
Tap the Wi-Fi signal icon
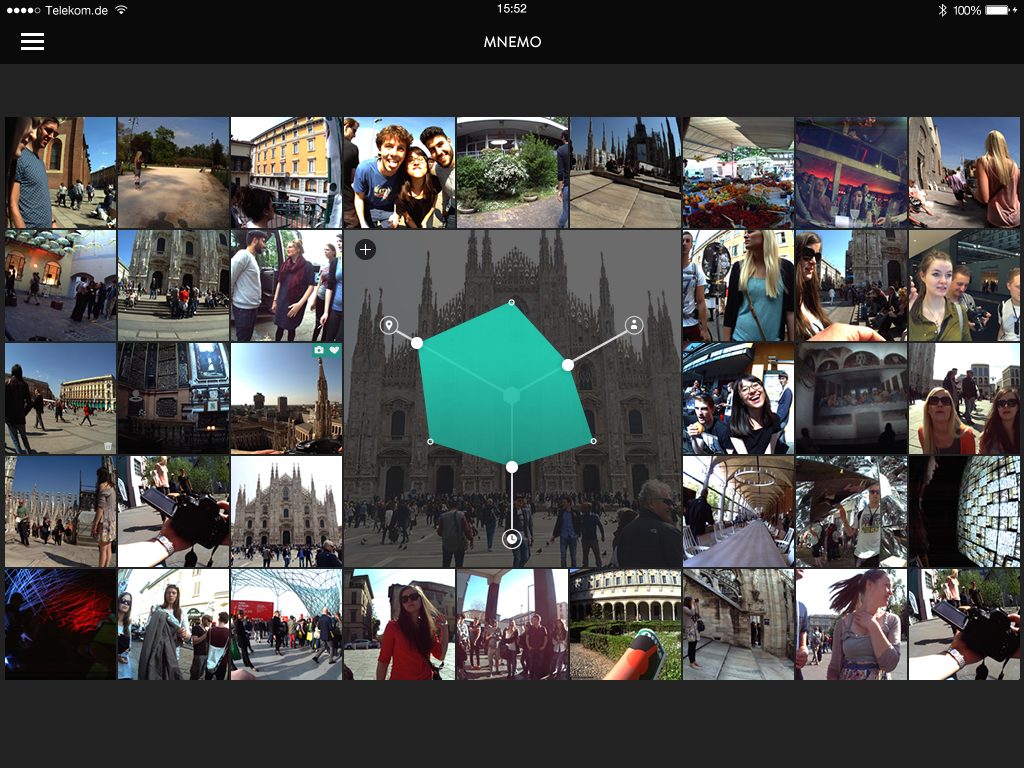coord(121,10)
